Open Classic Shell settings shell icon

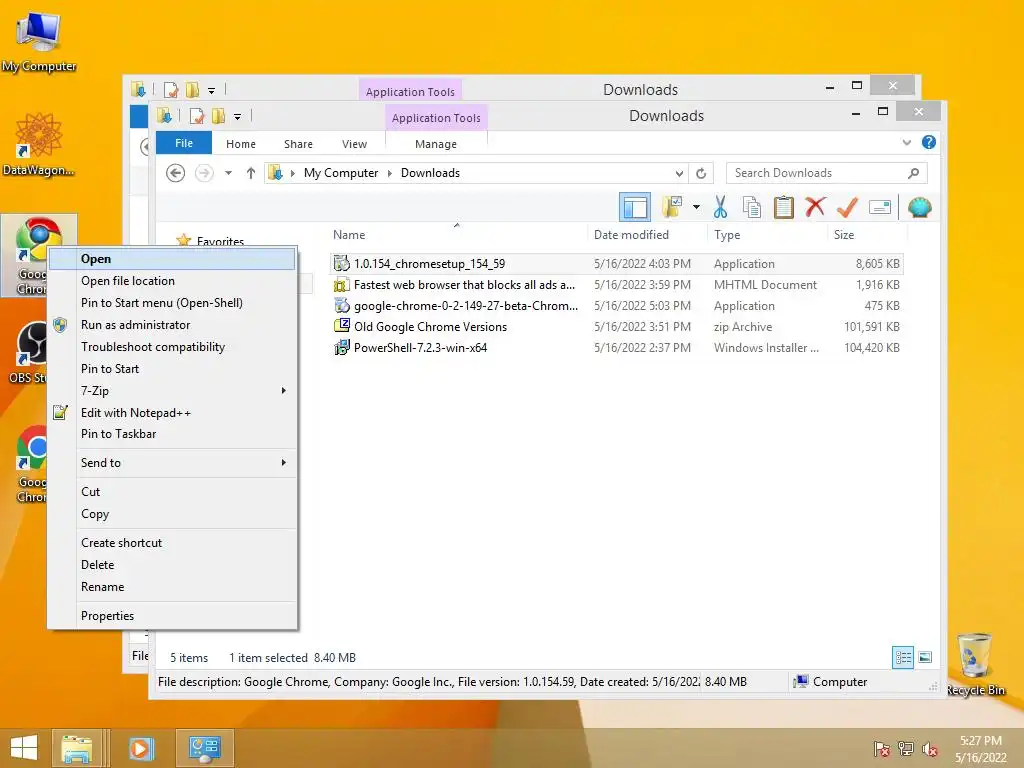920,208
